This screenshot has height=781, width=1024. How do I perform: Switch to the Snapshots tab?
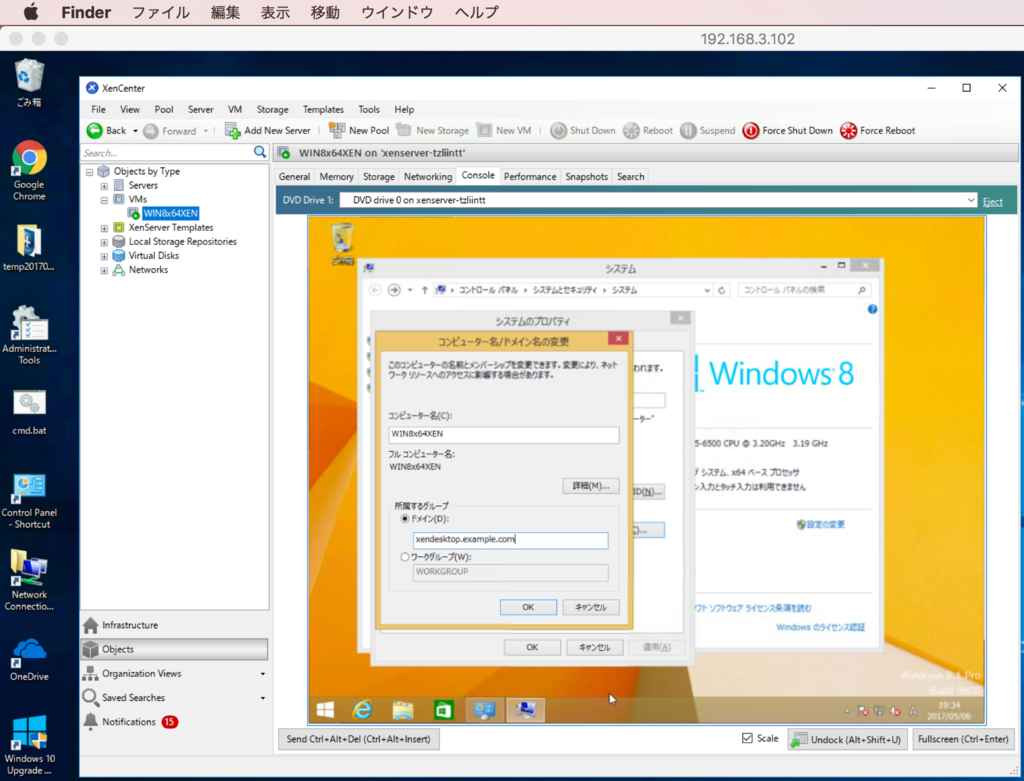click(586, 176)
